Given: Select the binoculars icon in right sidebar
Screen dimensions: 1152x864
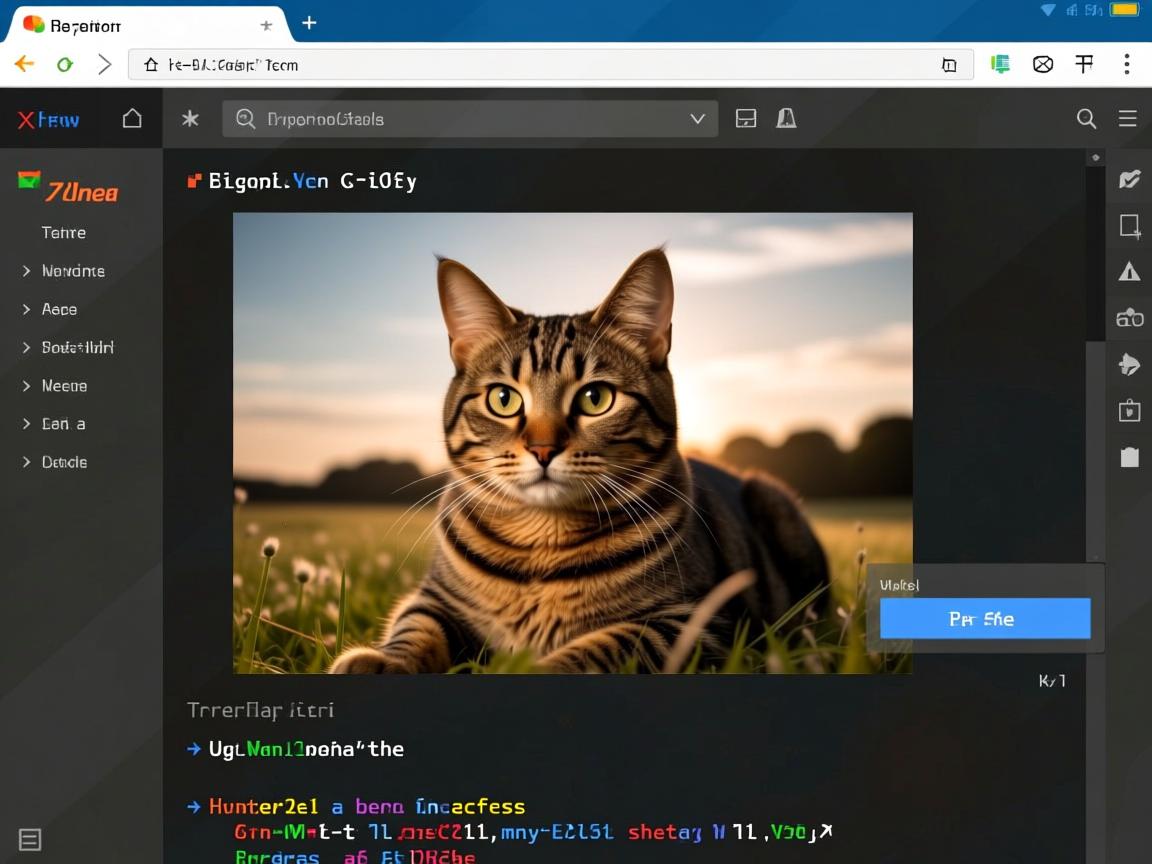Looking at the screenshot, I should click(x=1129, y=318).
